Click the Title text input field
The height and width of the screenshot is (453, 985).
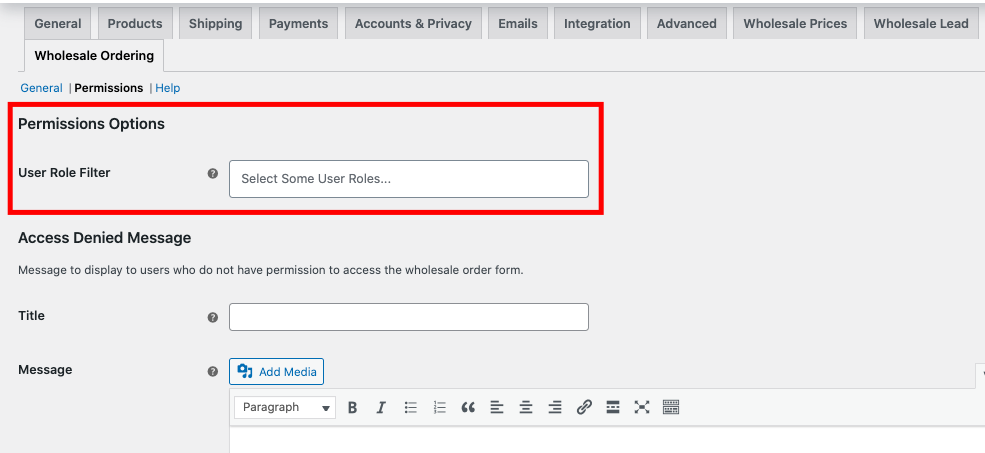[x=408, y=317]
